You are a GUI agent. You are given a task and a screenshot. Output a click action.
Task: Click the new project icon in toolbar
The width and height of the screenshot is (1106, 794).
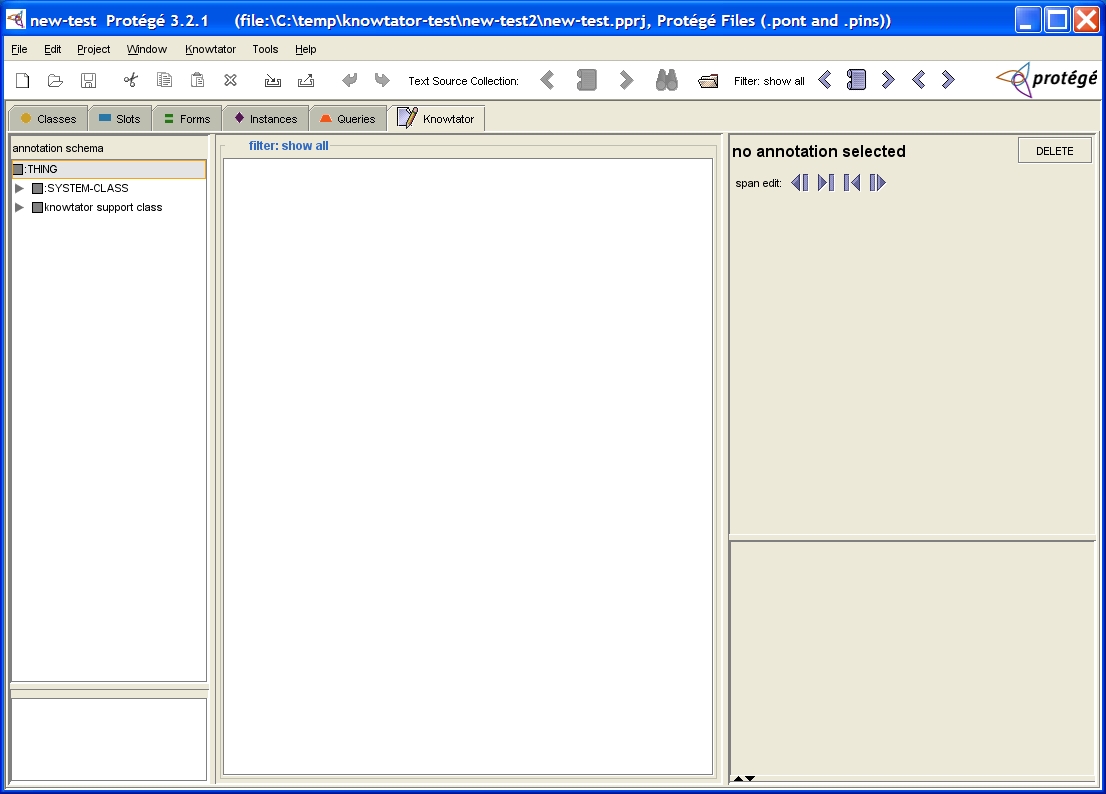pos(23,81)
